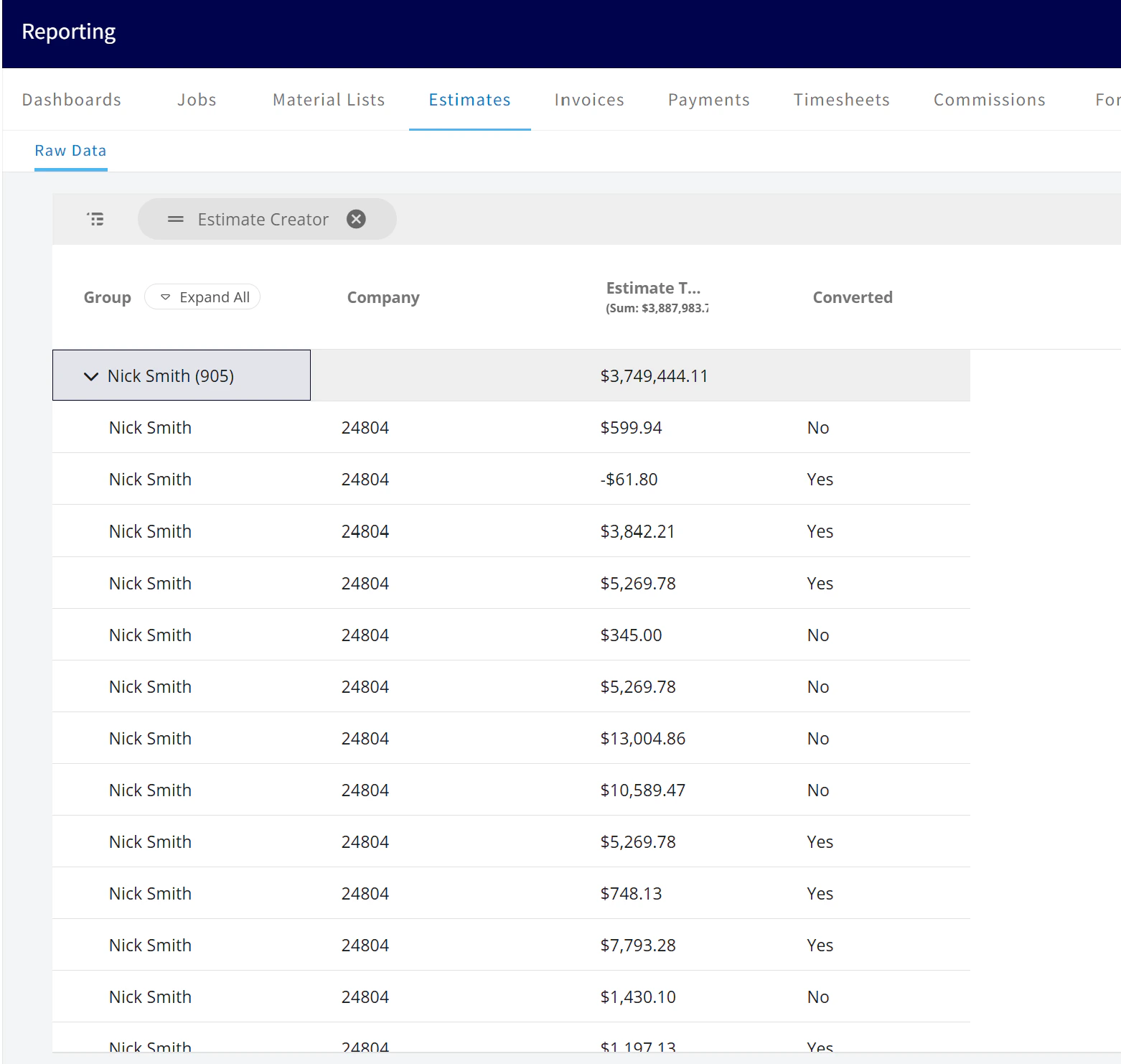Image resolution: width=1121 pixels, height=1064 pixels.
Task: Select the $3,842.21 estimate cell
Action: (x=637, y=531)
